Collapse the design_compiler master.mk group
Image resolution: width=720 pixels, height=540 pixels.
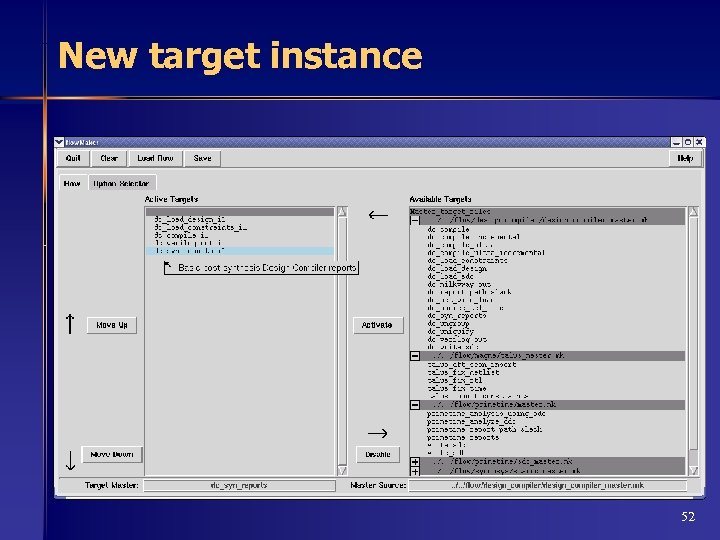point(415,220)
